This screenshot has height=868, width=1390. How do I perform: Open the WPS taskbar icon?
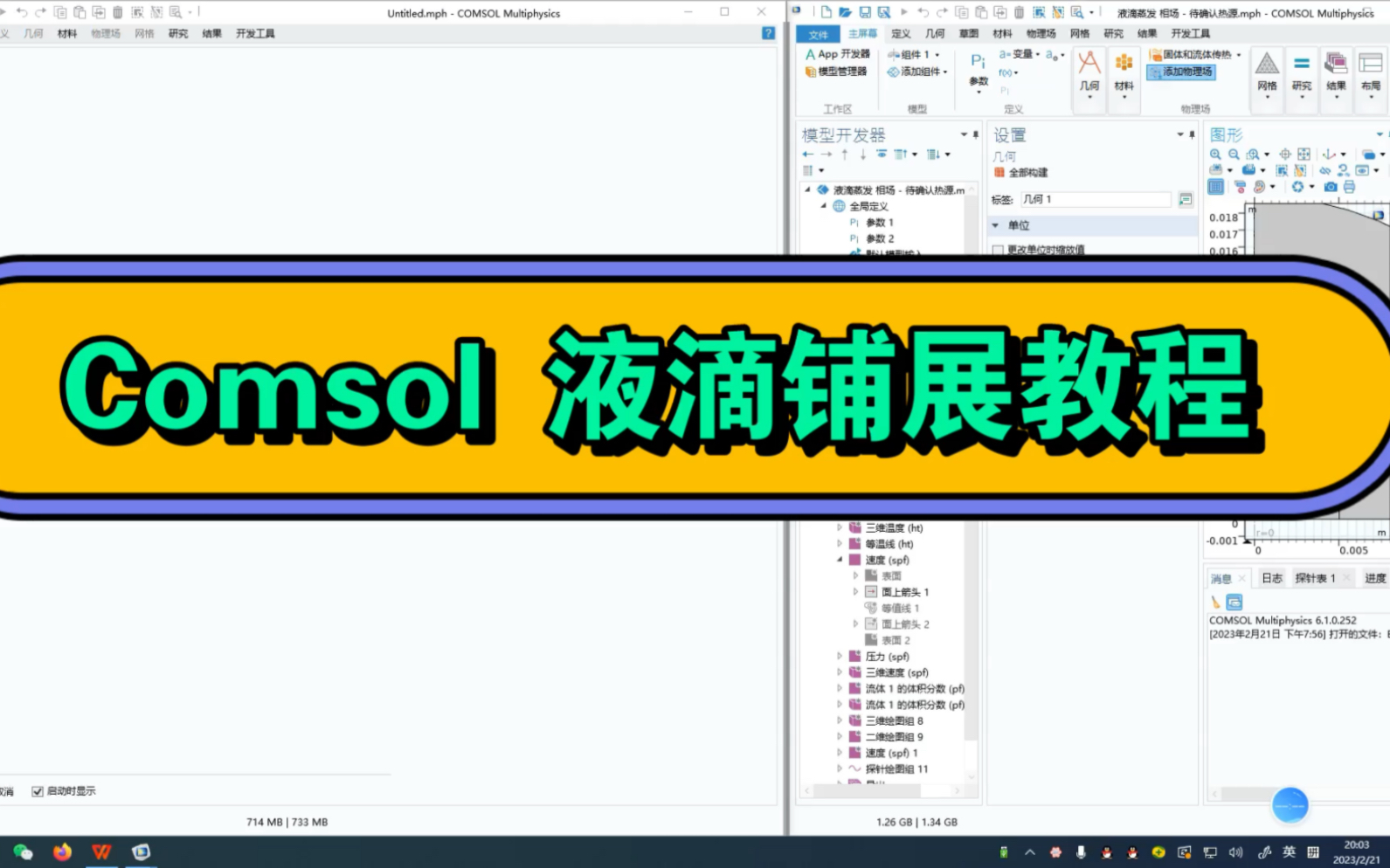point(101,851)
